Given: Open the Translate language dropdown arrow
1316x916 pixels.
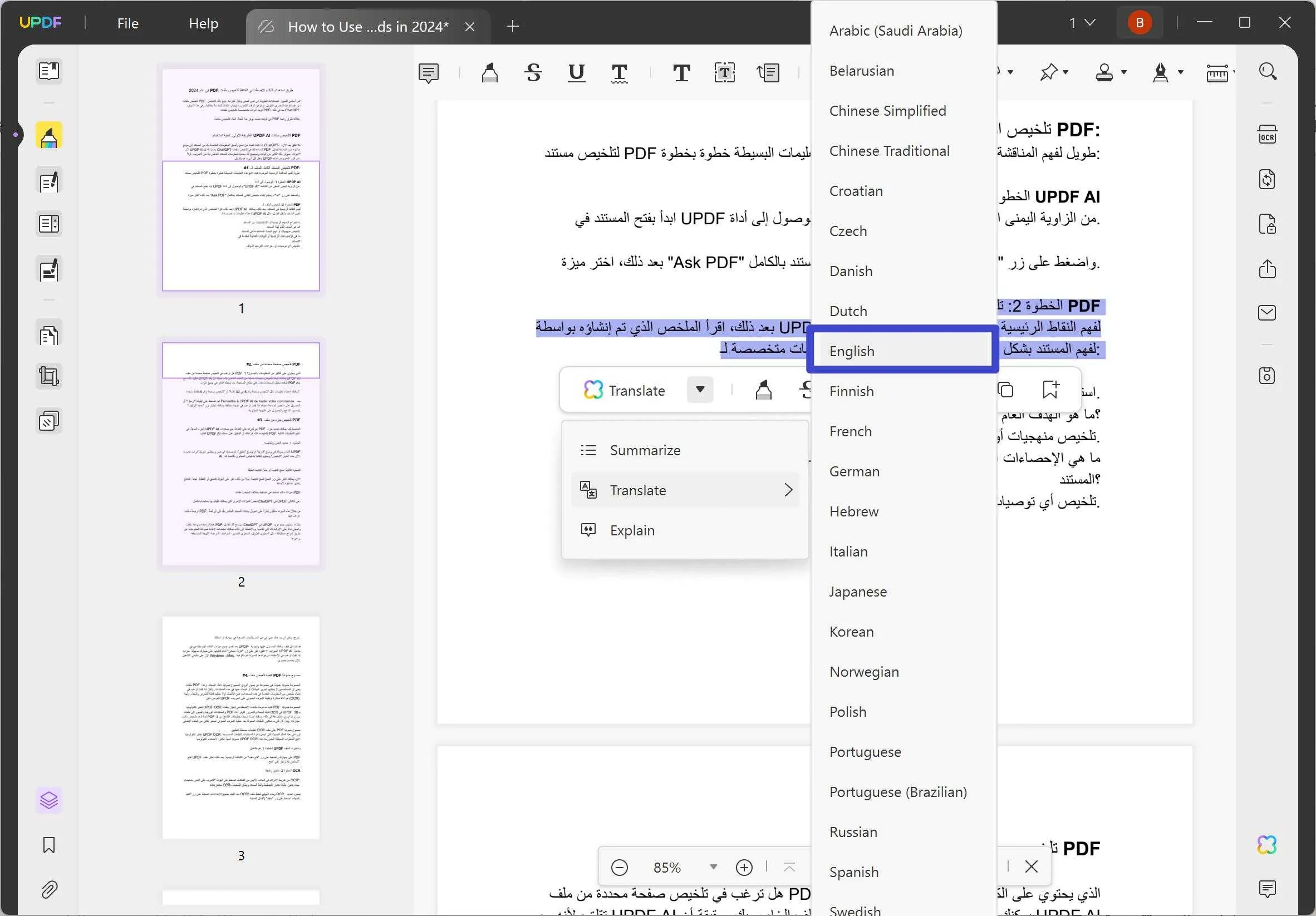Looking at the screenshot, I should pyautogui.click(x=700, y=390).
